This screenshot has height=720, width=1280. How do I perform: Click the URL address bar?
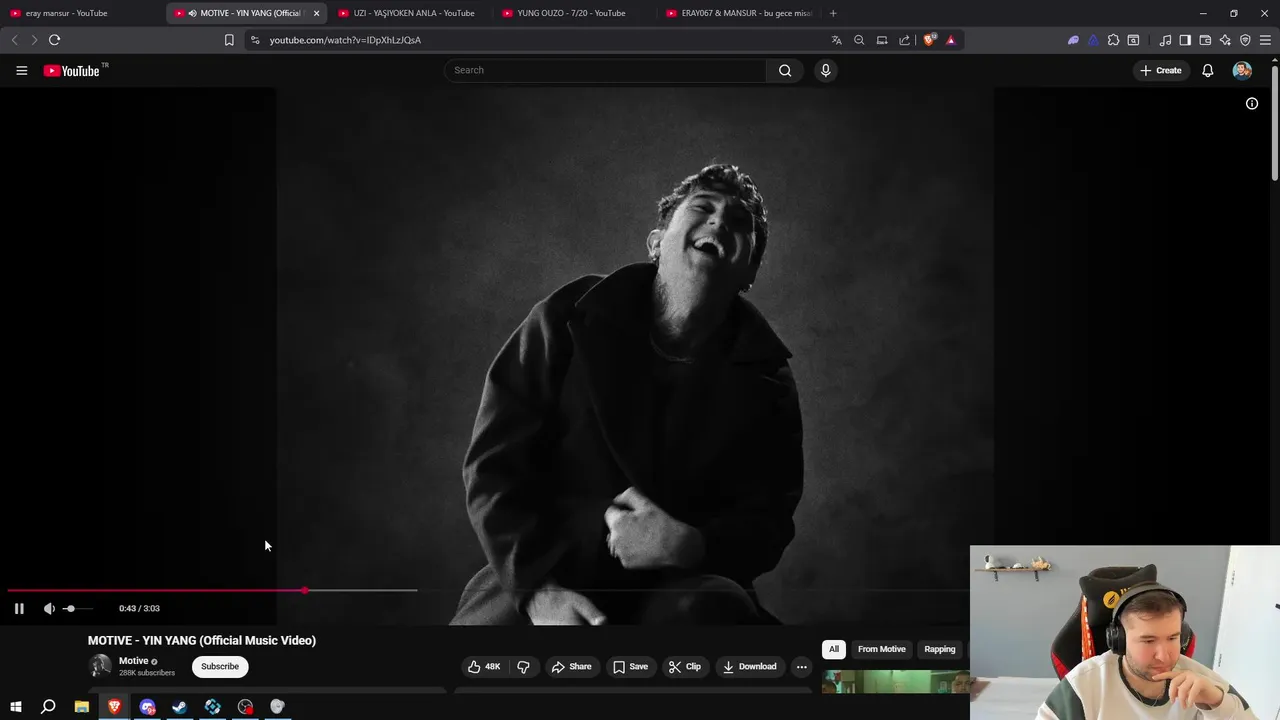(540, 40)
